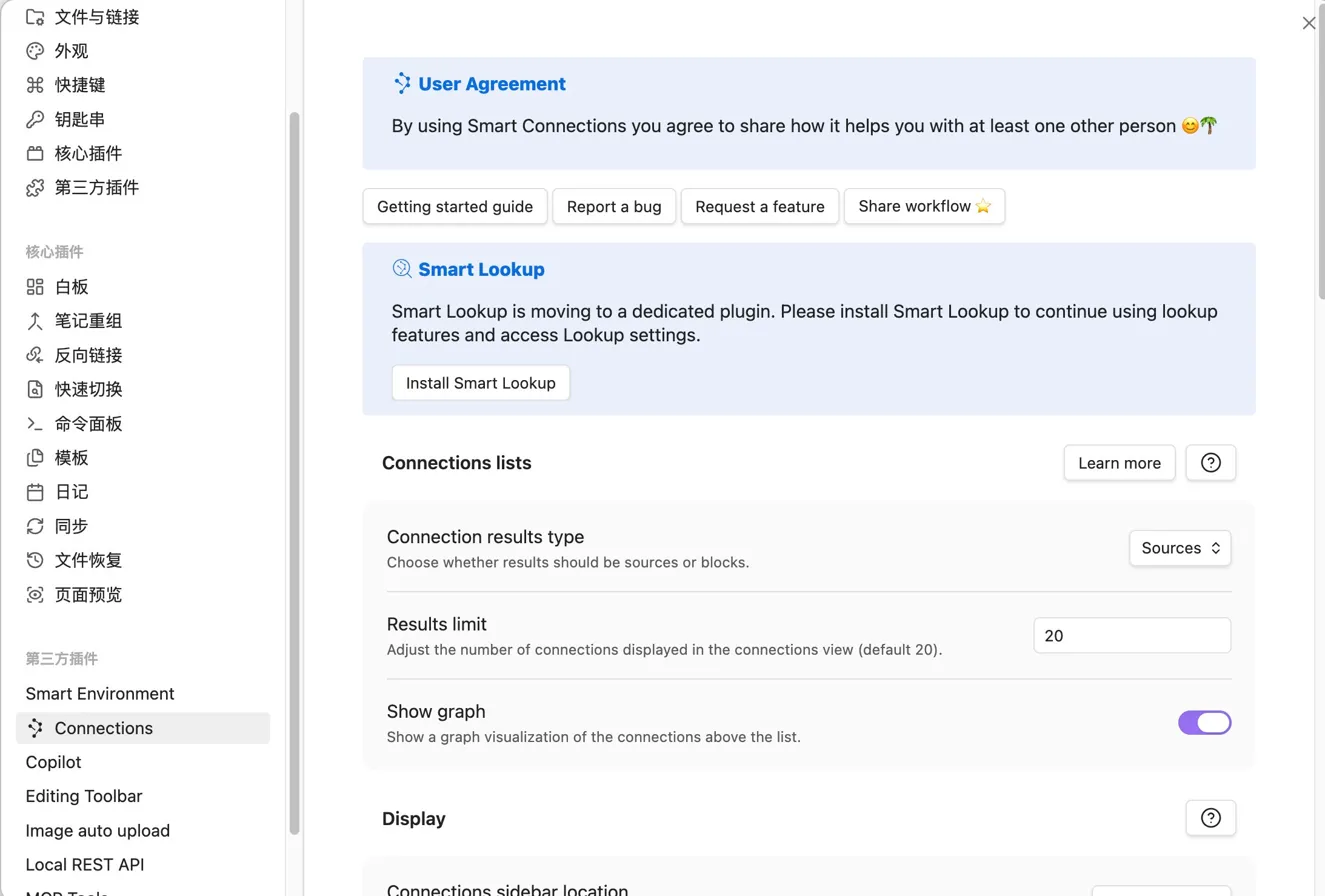Click the 笔记重组 text label

[89, 321]
